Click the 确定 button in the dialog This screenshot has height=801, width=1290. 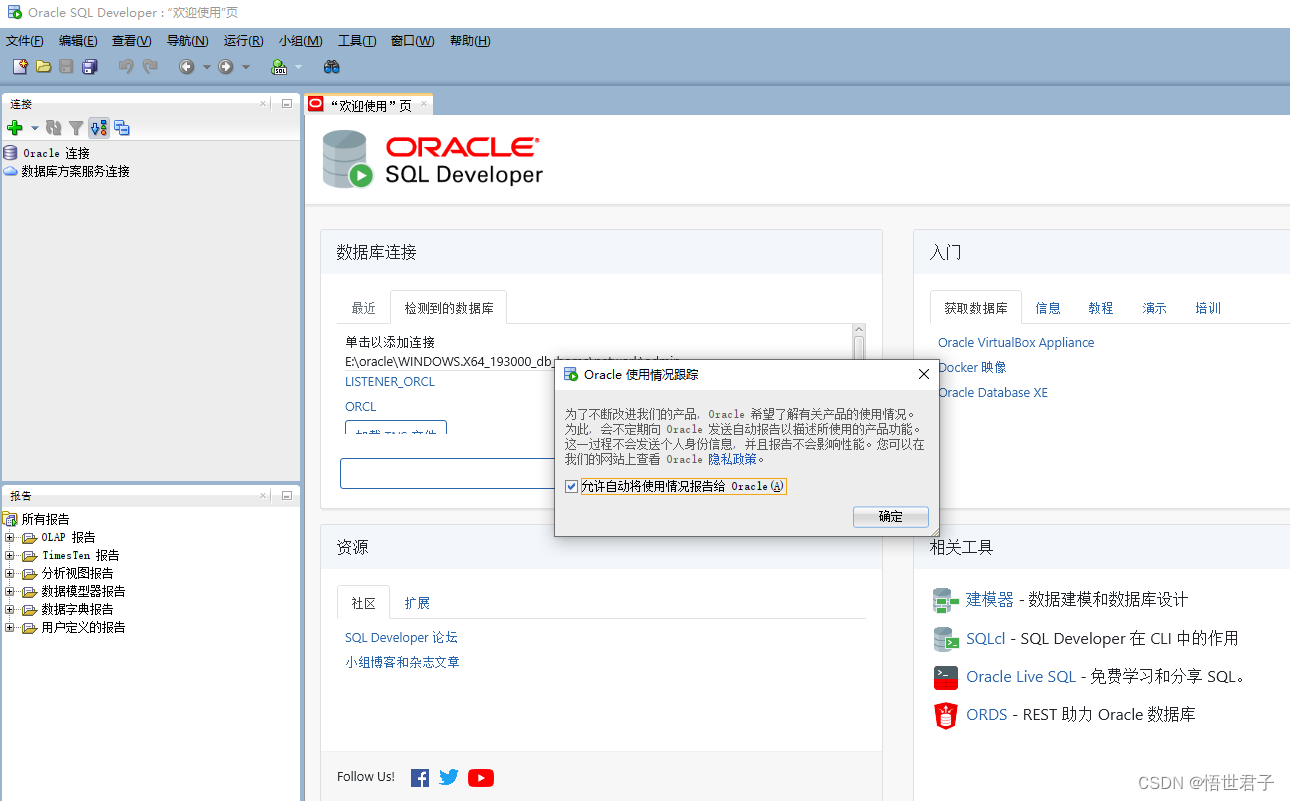pos(890,517)
